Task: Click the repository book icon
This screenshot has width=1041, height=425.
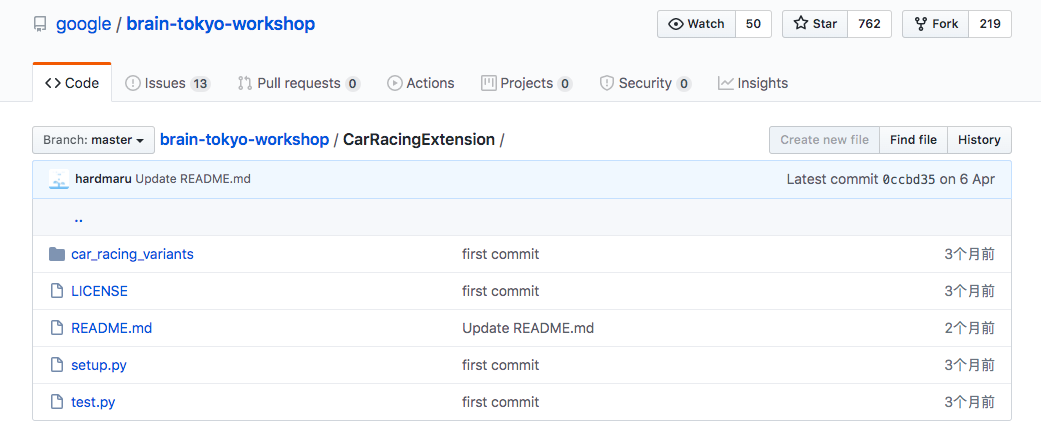Action: click(x=40, y=24)
